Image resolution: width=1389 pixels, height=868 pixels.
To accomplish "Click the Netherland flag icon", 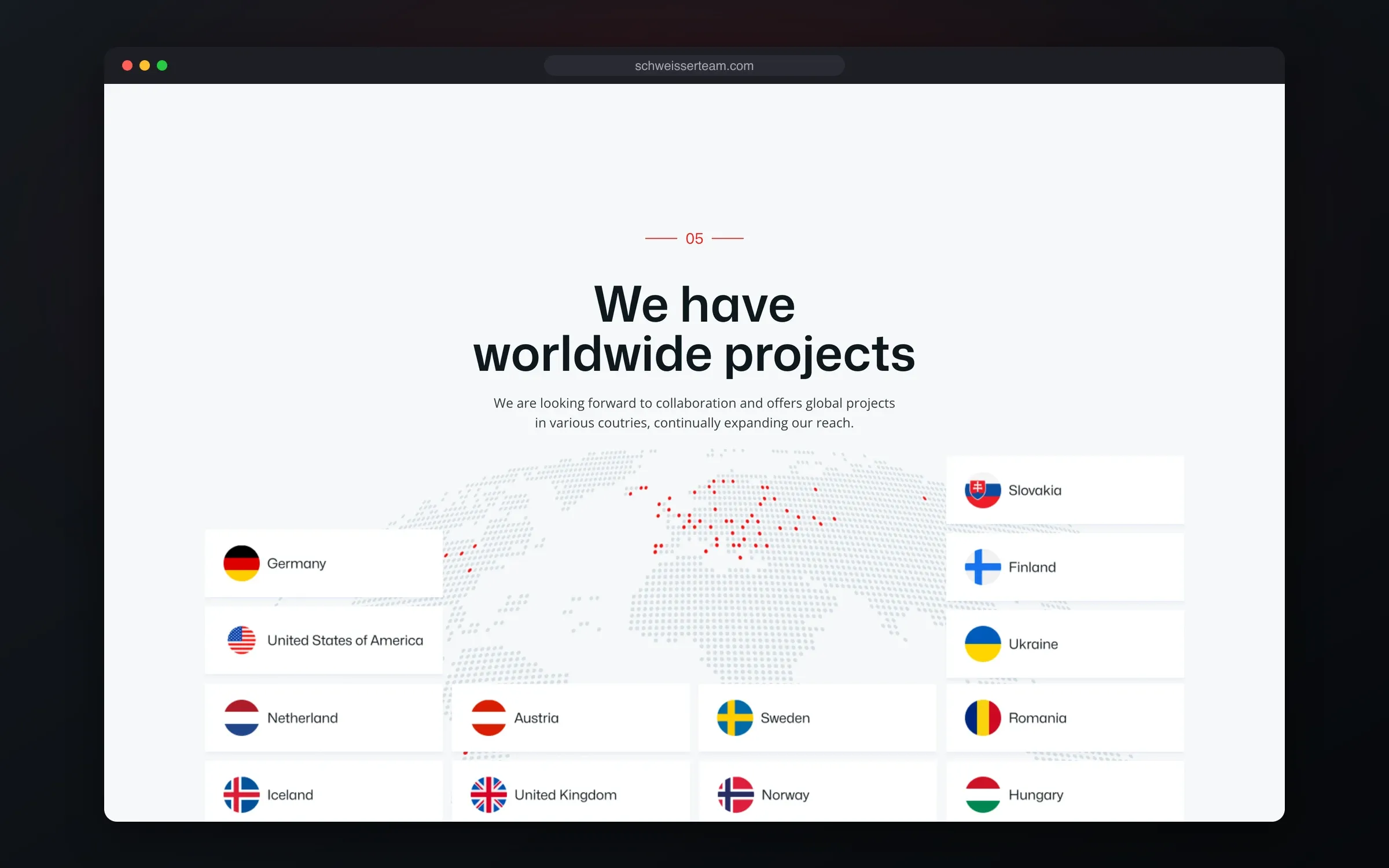I will (x=241, y=718).
